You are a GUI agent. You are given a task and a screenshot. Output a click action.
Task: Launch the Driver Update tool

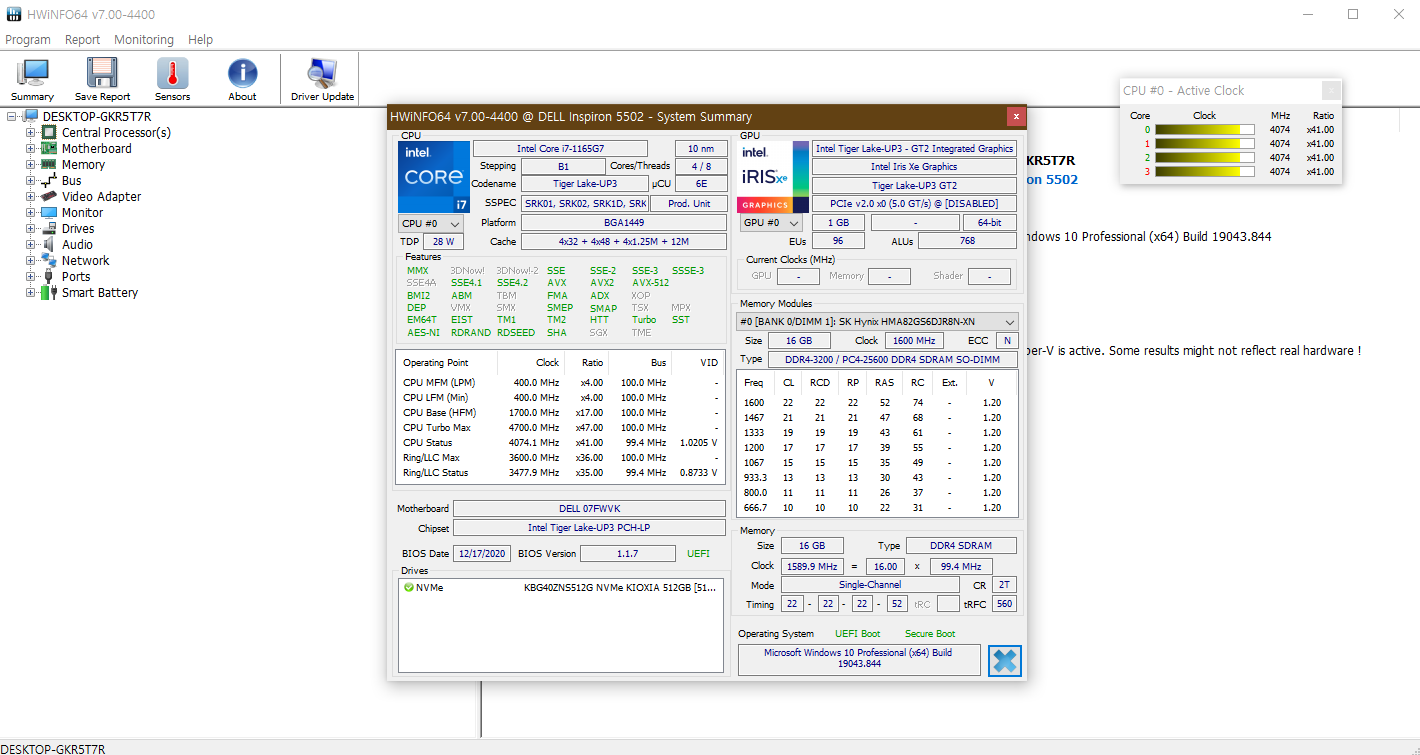pyautogui.click(x=322, y=73)
